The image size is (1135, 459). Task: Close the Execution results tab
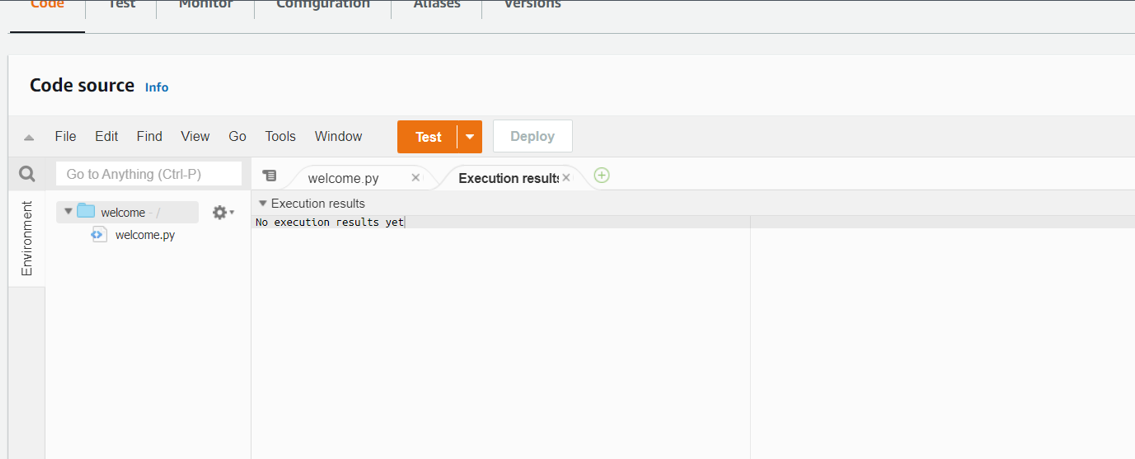pyautogui.click(x=566, y=177)
